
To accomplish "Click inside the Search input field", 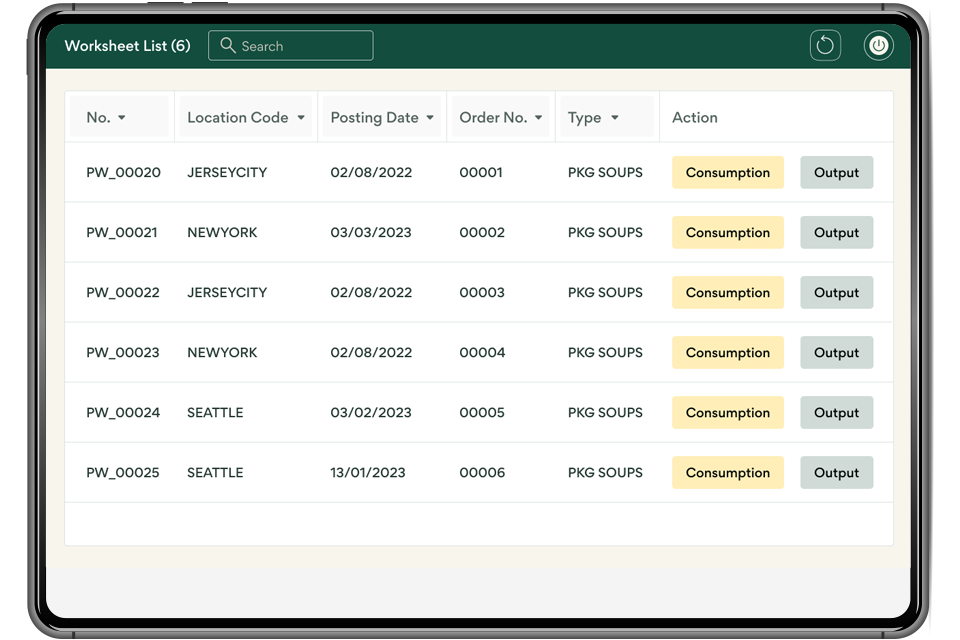I will 300,45.
